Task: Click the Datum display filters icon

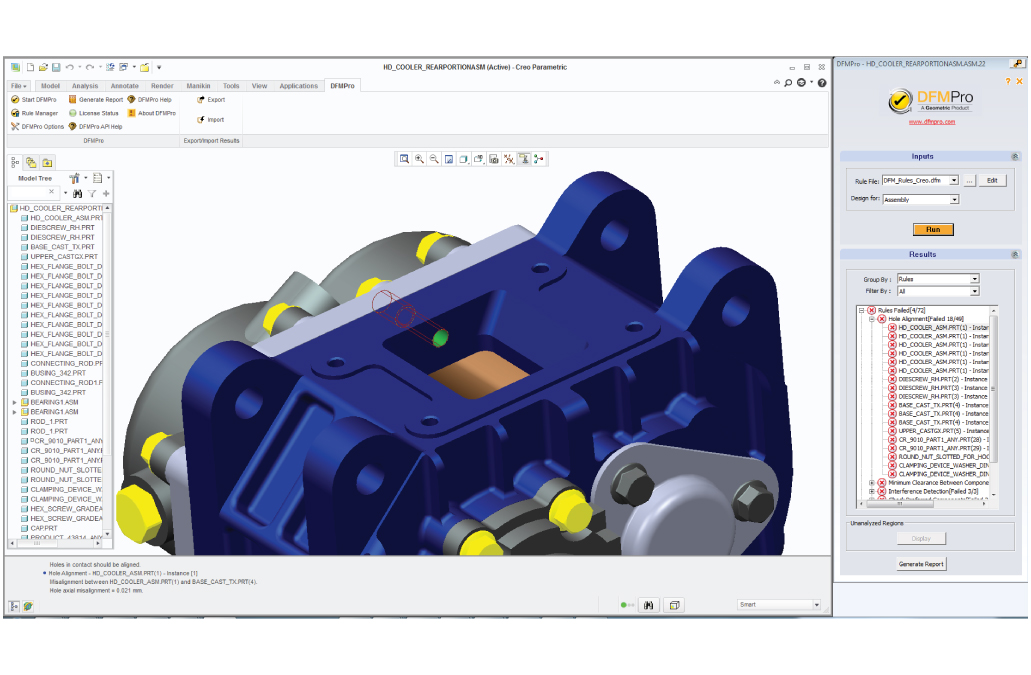Action: point(509,159)
